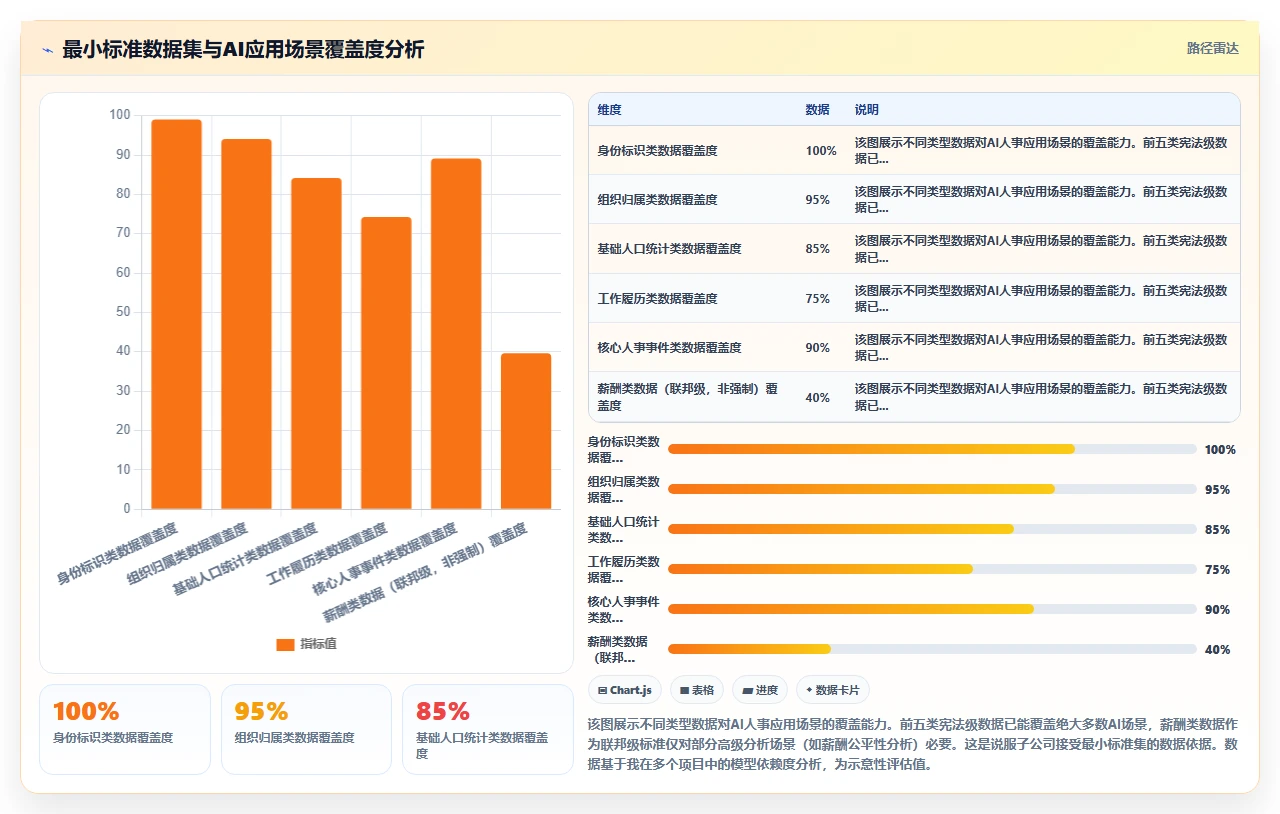
Task: Click the y-axis label 50
Action: [x=123, y=312]
